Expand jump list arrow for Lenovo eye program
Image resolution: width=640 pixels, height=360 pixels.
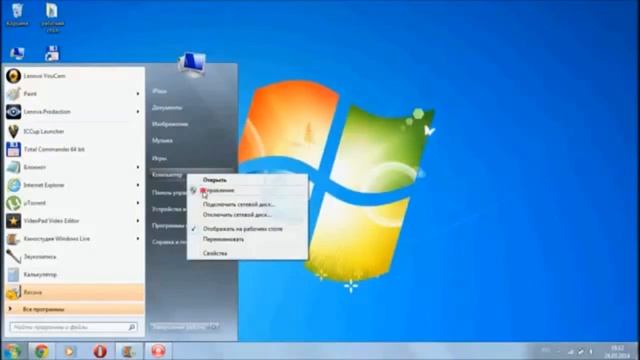(138, 112)
